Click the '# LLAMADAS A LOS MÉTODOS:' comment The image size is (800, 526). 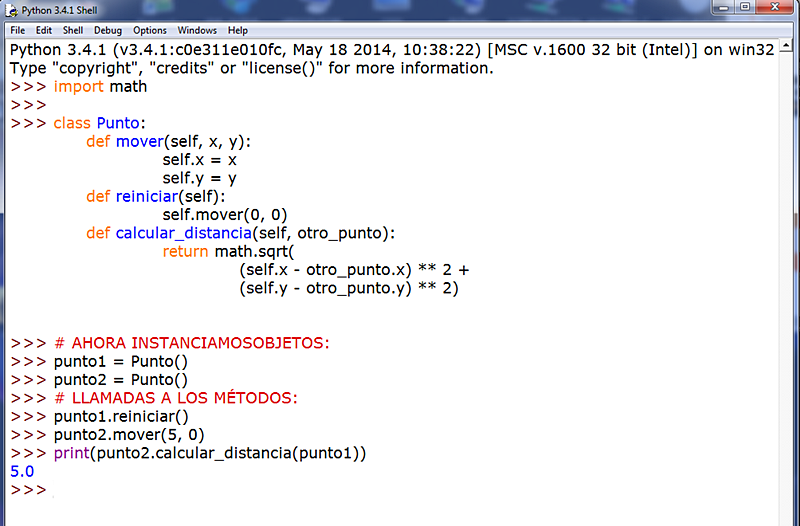coord(176,398)
